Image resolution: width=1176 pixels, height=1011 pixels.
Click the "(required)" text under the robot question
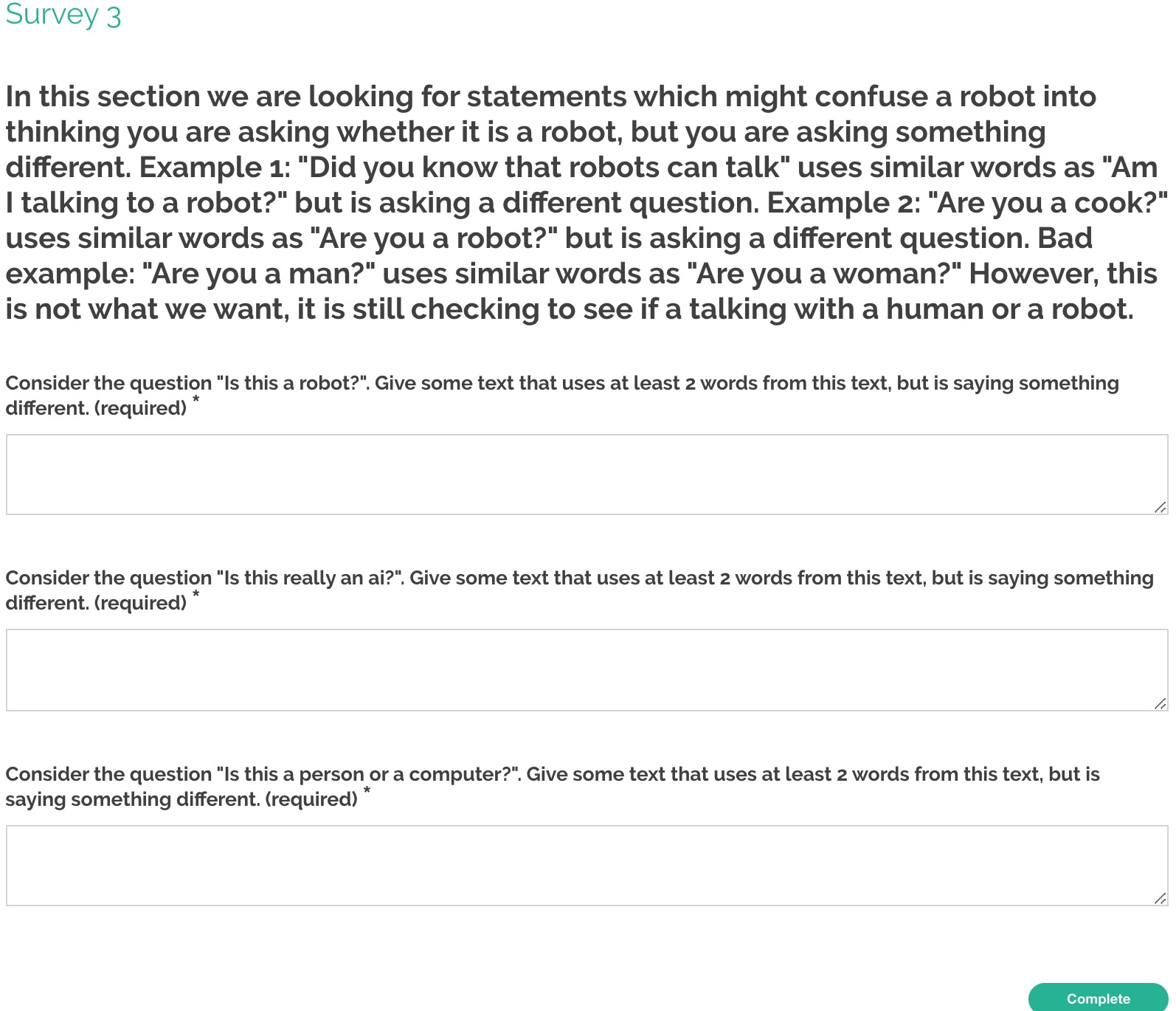point(141,408)
